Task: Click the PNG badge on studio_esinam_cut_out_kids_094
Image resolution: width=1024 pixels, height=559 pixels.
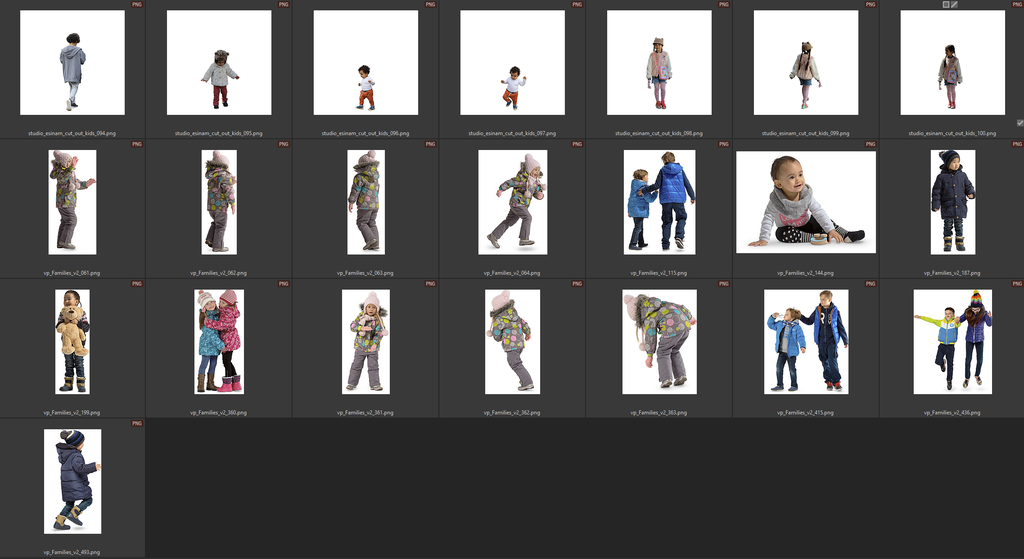Action: (x=137, y=5)
